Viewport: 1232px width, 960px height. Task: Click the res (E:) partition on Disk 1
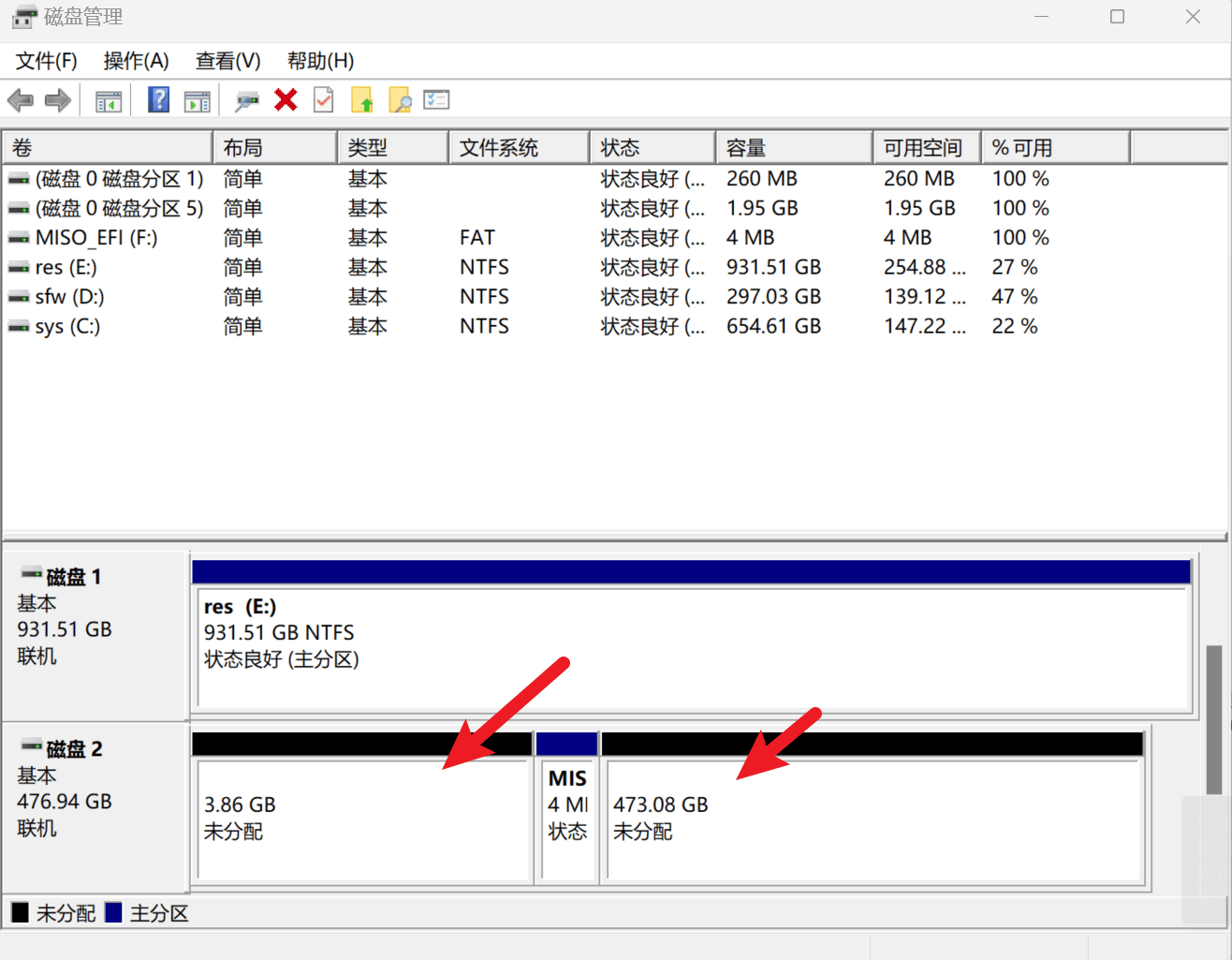(691, 646)
